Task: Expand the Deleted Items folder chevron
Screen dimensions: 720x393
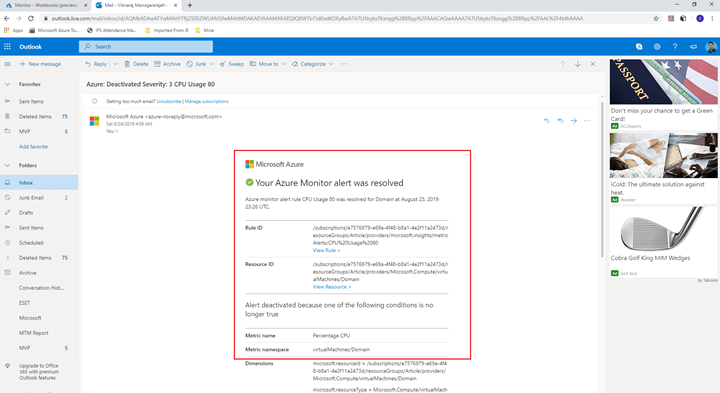Action: pos(7,258)
